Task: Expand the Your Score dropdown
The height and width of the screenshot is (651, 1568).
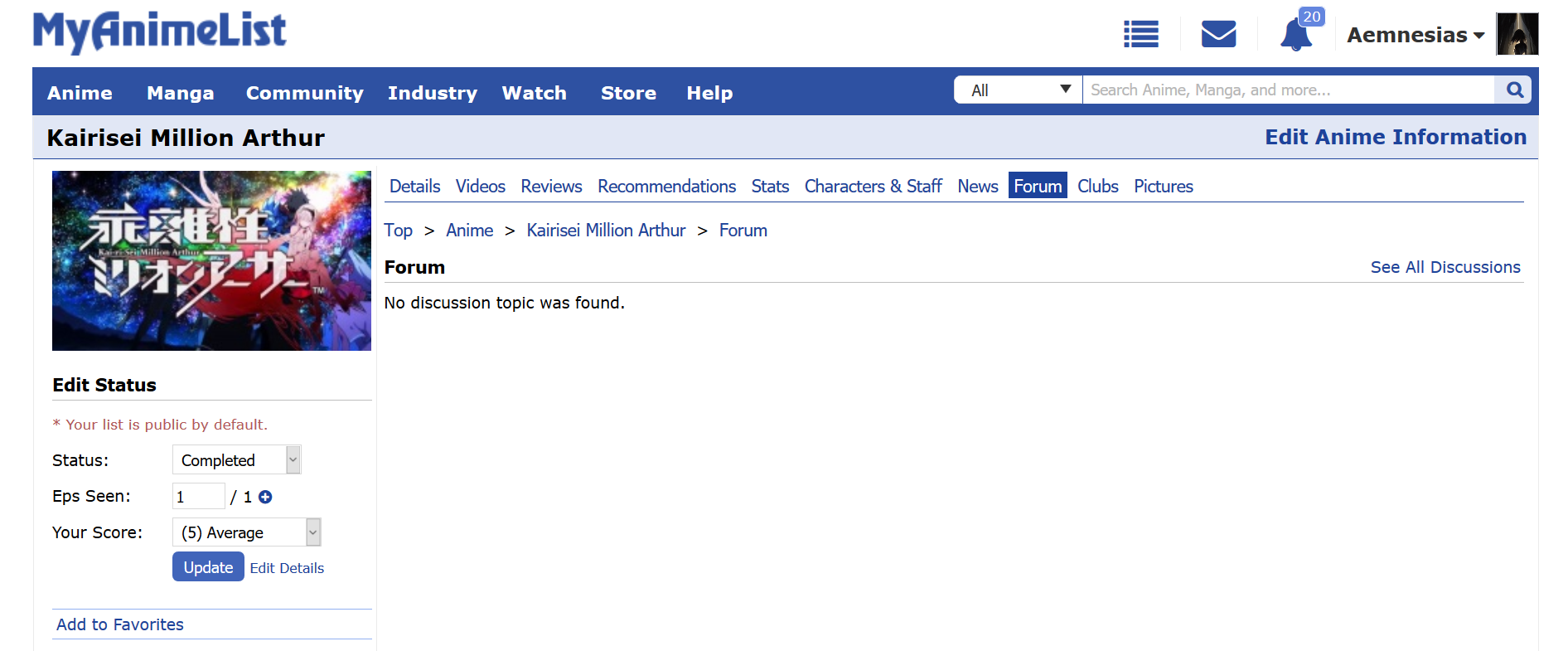Action: pos(246,532)
